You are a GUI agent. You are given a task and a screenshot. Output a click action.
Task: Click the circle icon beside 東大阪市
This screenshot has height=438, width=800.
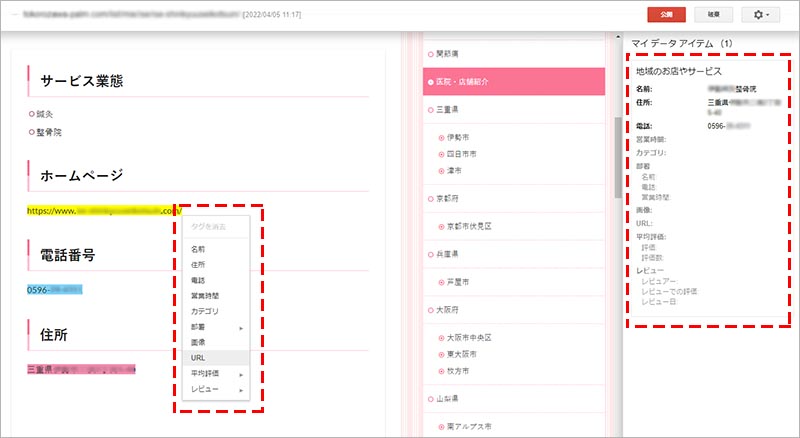pos(441,354)
